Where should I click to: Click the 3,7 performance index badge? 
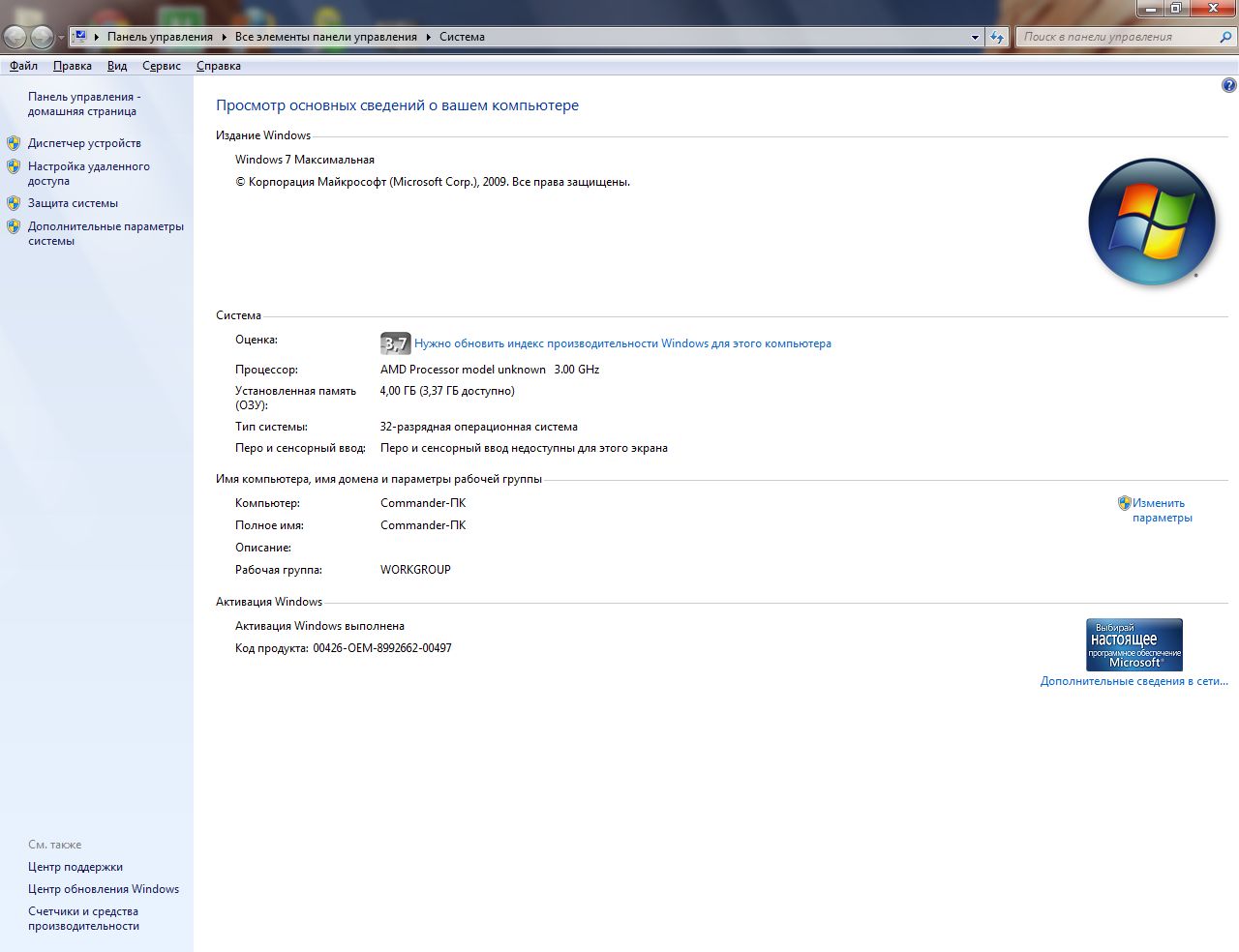point(396,343)
